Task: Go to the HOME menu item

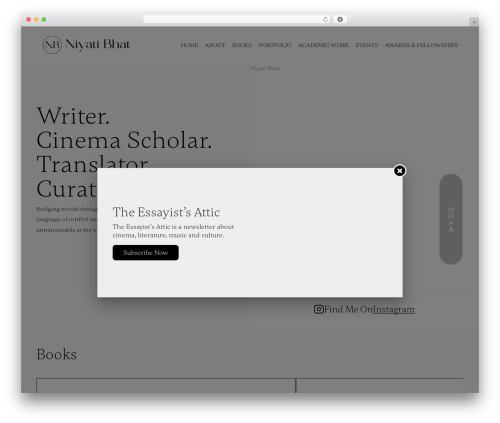Action: click(189, 45)
